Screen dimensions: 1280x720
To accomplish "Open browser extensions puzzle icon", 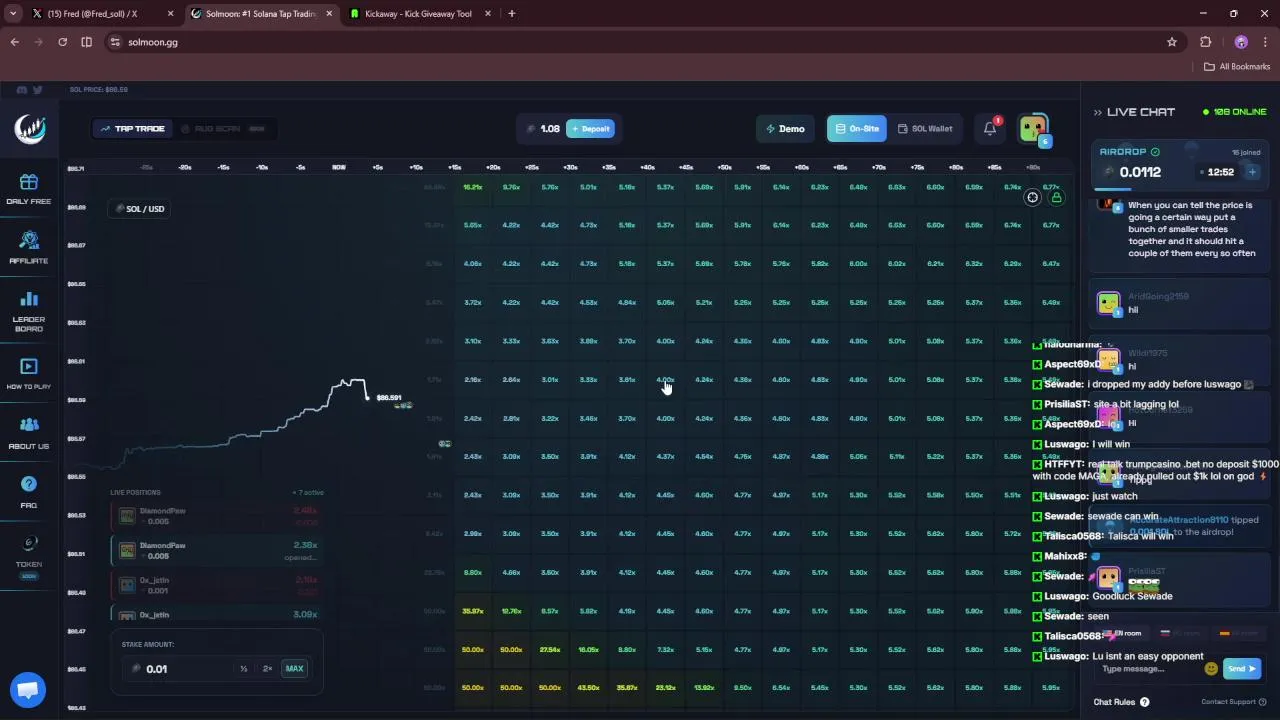I will click(1205, 42).
